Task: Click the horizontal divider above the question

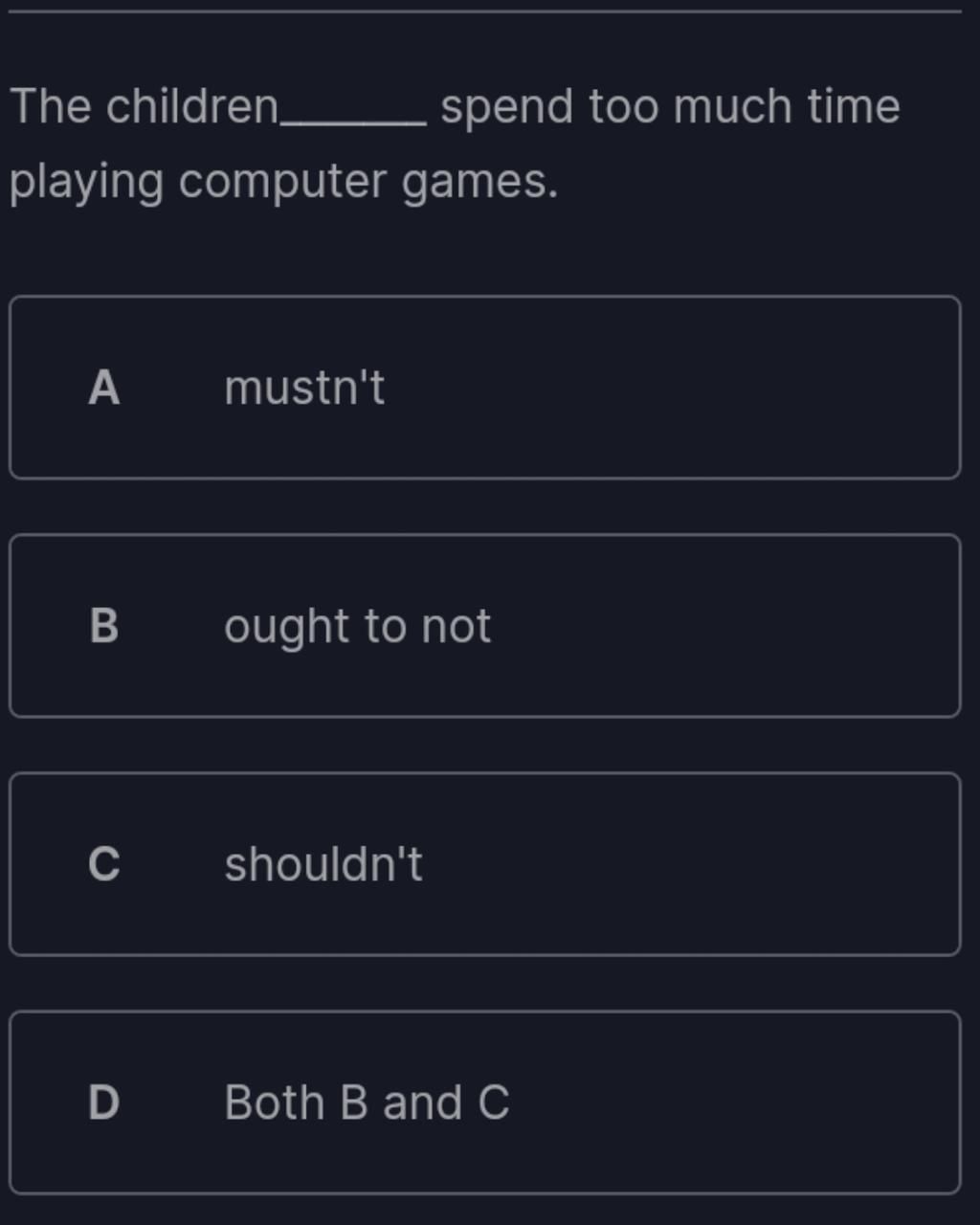Action: [x=484, y=11]
